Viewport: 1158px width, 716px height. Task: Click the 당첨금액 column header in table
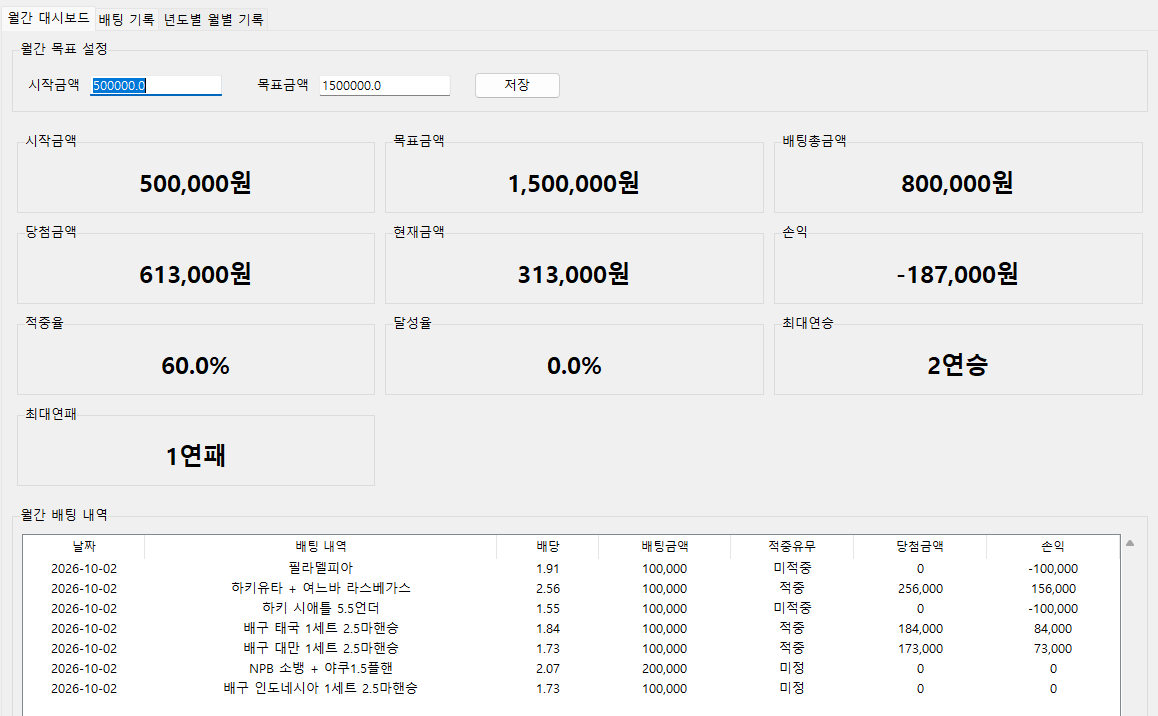tap(920, 546)
